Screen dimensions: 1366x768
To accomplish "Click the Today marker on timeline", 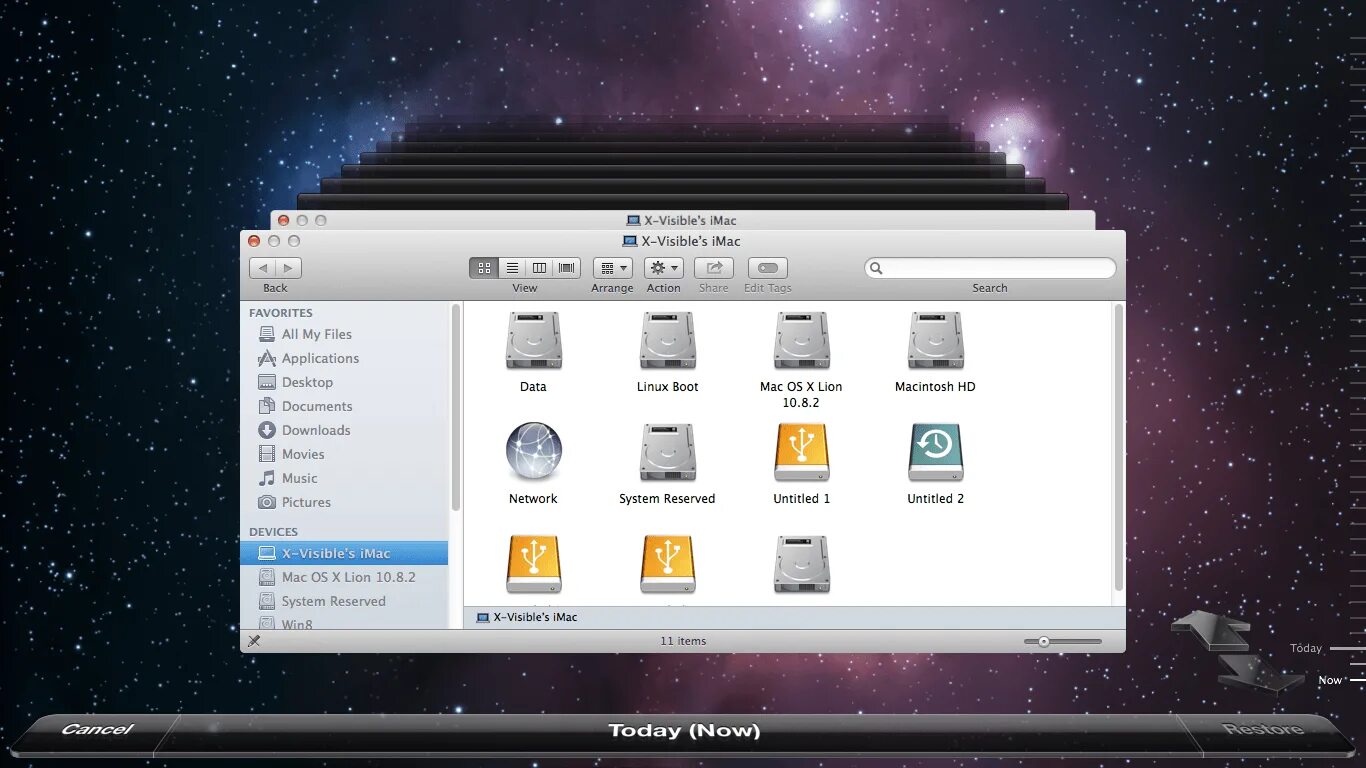I will click(1306, 648).
